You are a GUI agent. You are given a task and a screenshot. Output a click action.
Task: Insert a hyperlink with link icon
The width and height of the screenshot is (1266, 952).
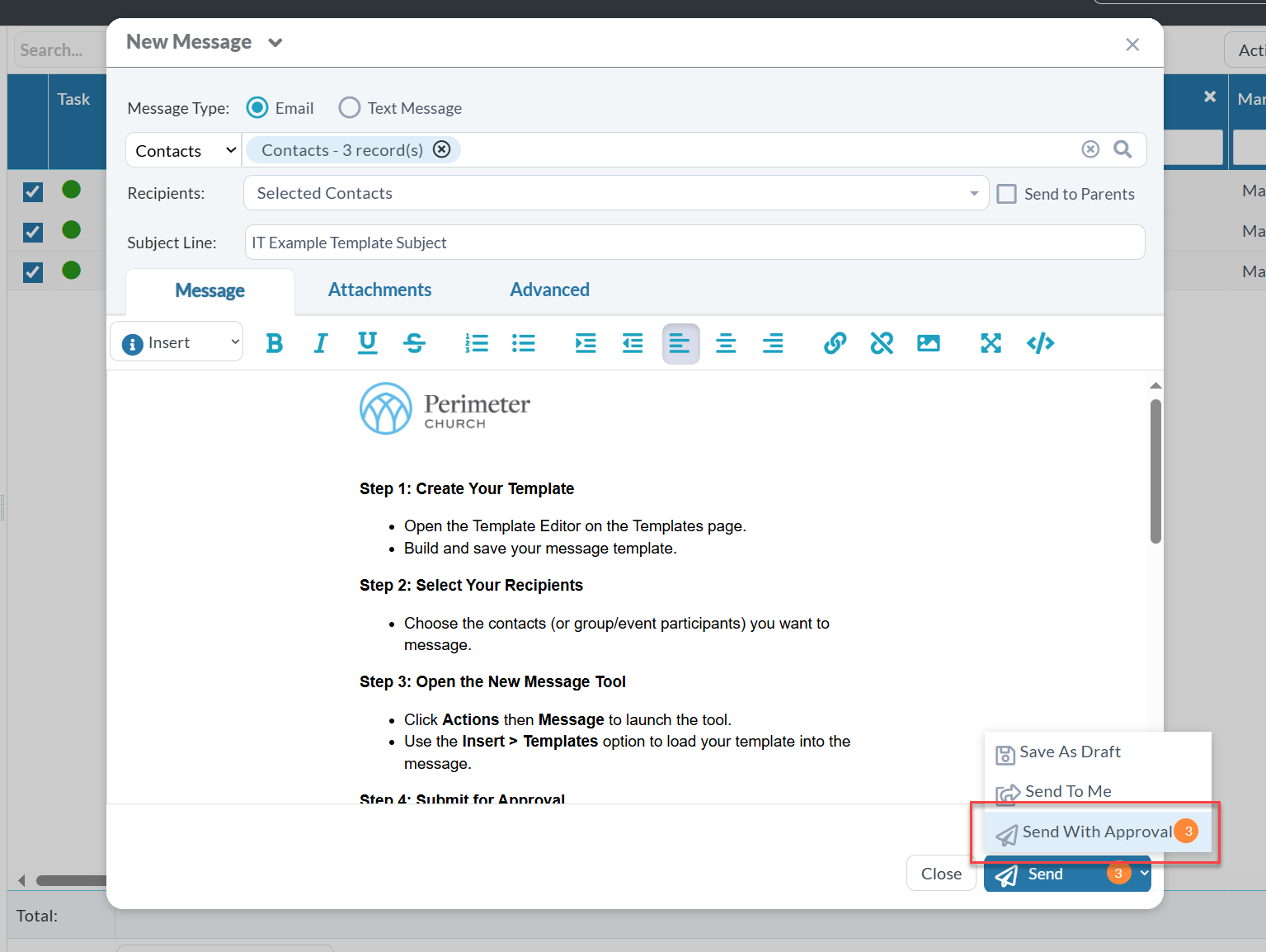(835, 343)
